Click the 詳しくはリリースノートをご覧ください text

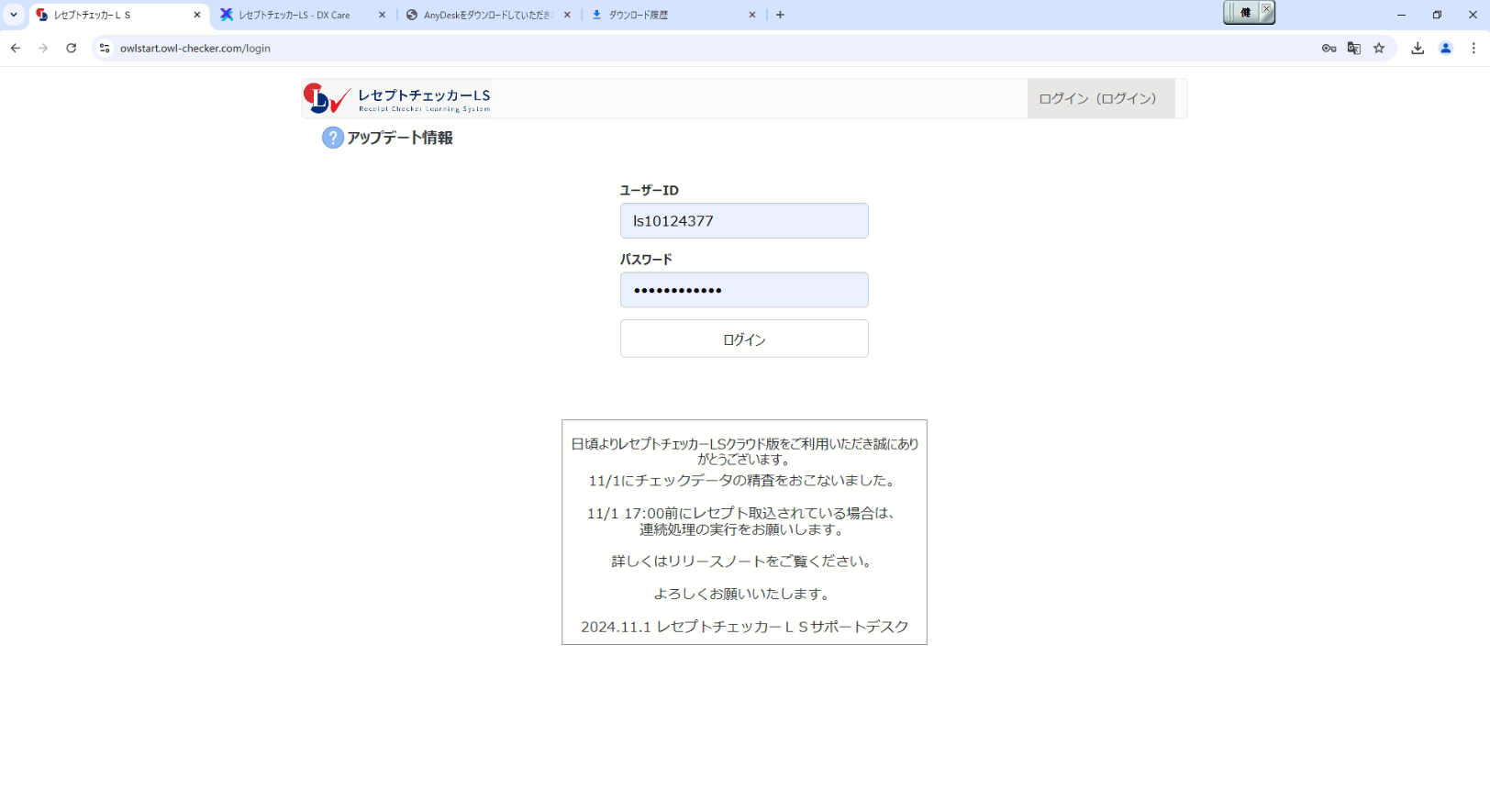point(742,562)
